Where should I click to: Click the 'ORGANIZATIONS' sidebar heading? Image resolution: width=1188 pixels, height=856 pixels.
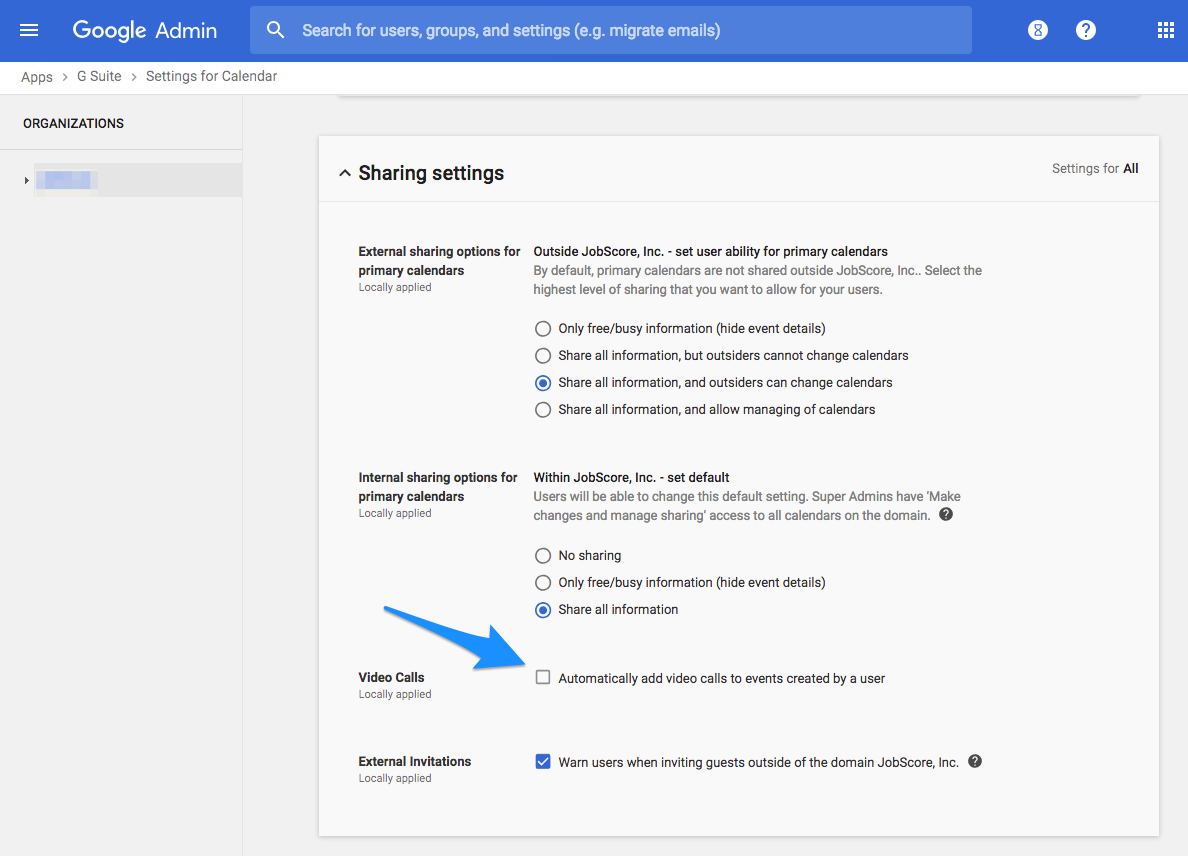coord(73,123)
